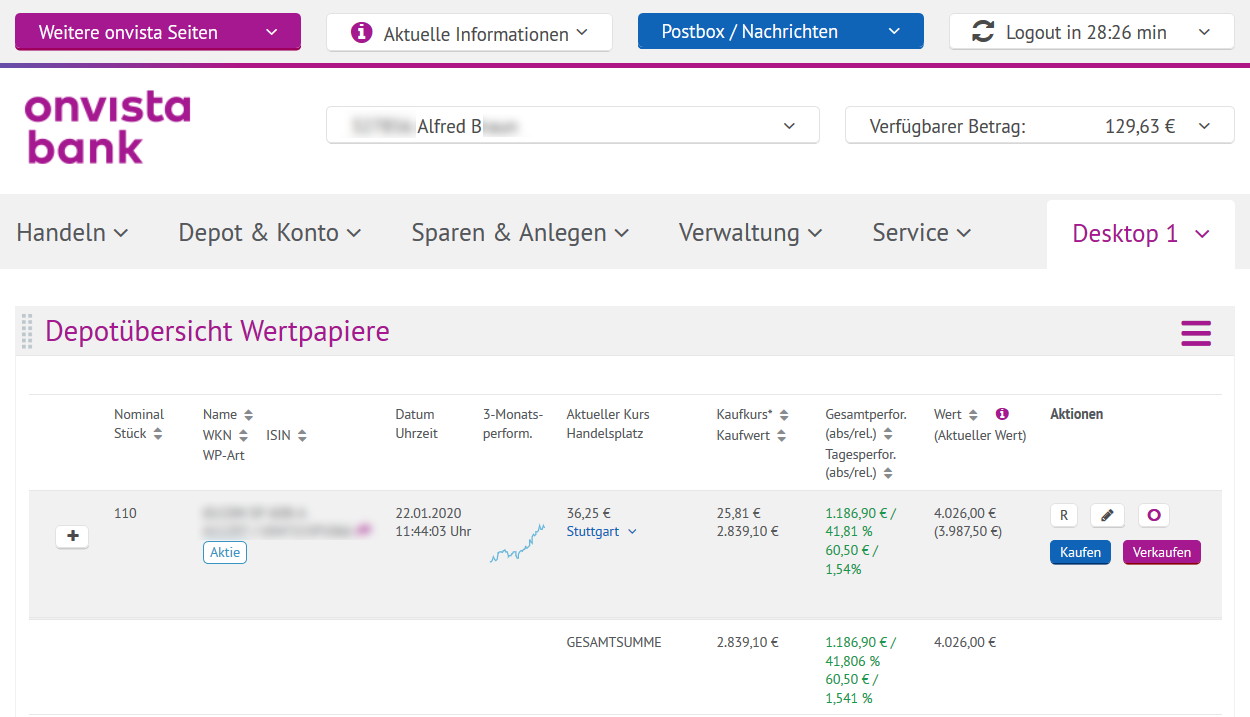Click the onvista bank logo

107,129
